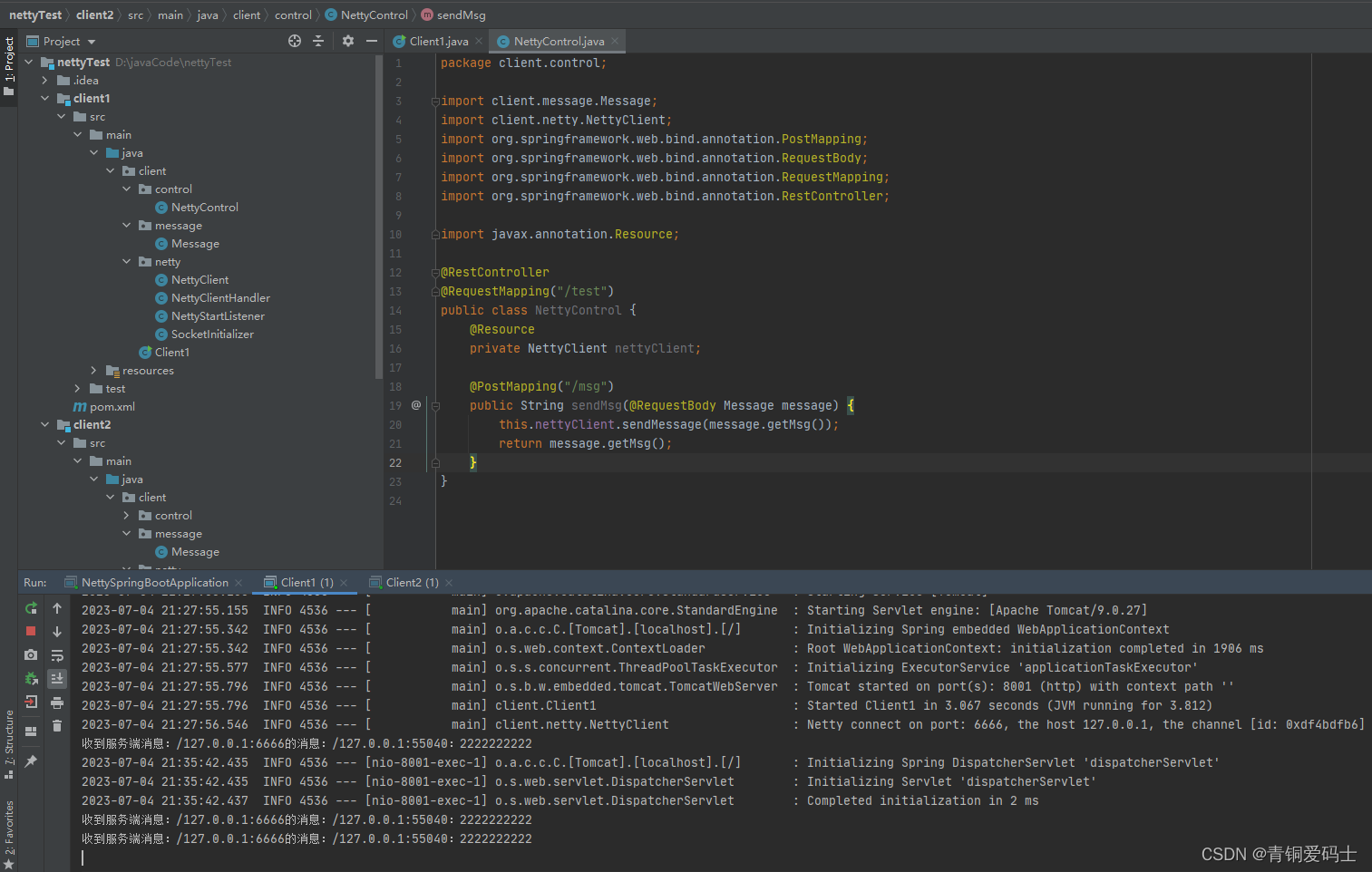Attach debugger via the green bug icon
This screenshot has width=1372, height=872.
pos(31,678)
